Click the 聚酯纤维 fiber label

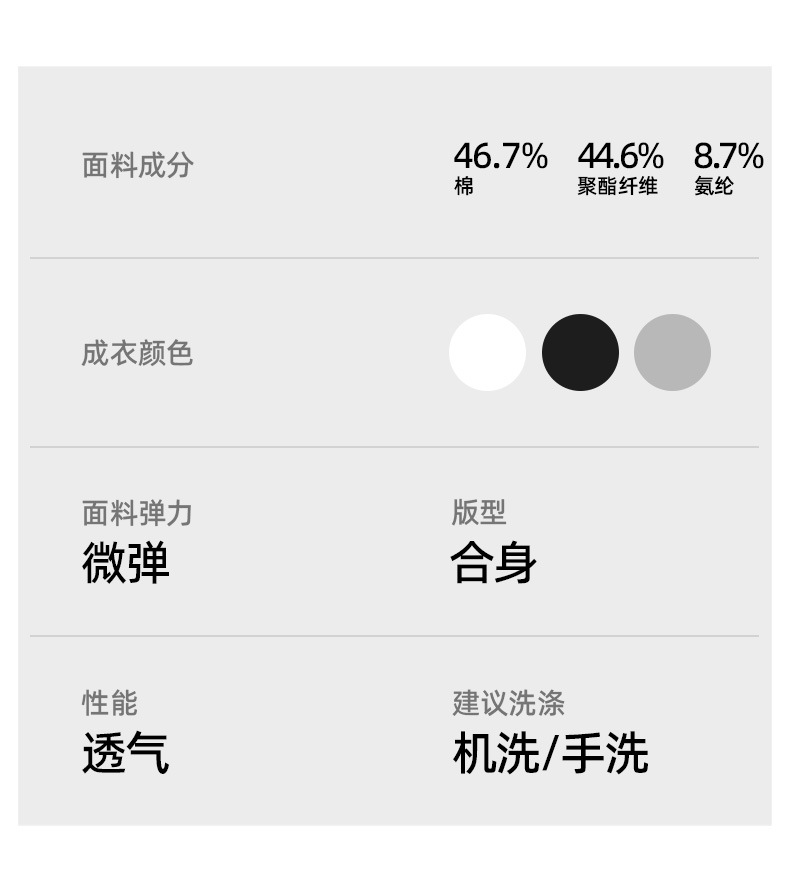[617, 187]
